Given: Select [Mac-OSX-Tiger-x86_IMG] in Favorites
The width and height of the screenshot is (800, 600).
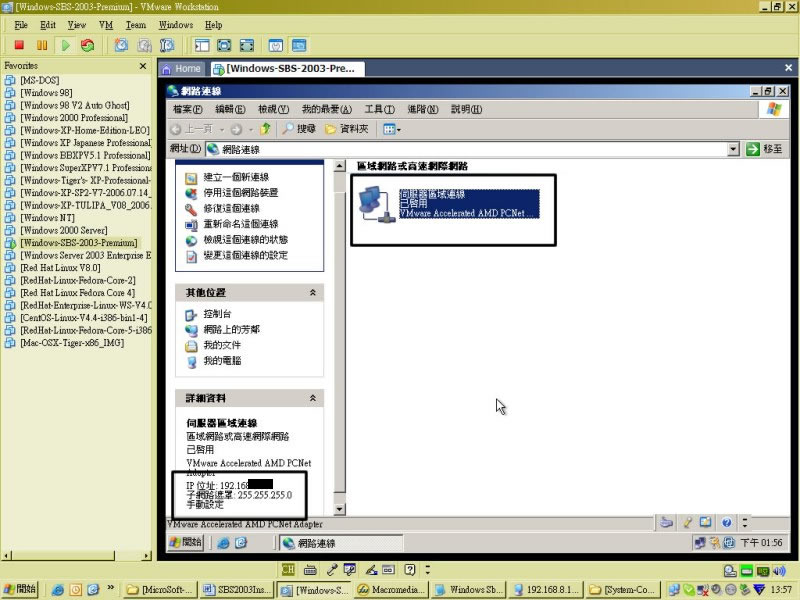Looking at the screenshot, I should tap(72, 342).
